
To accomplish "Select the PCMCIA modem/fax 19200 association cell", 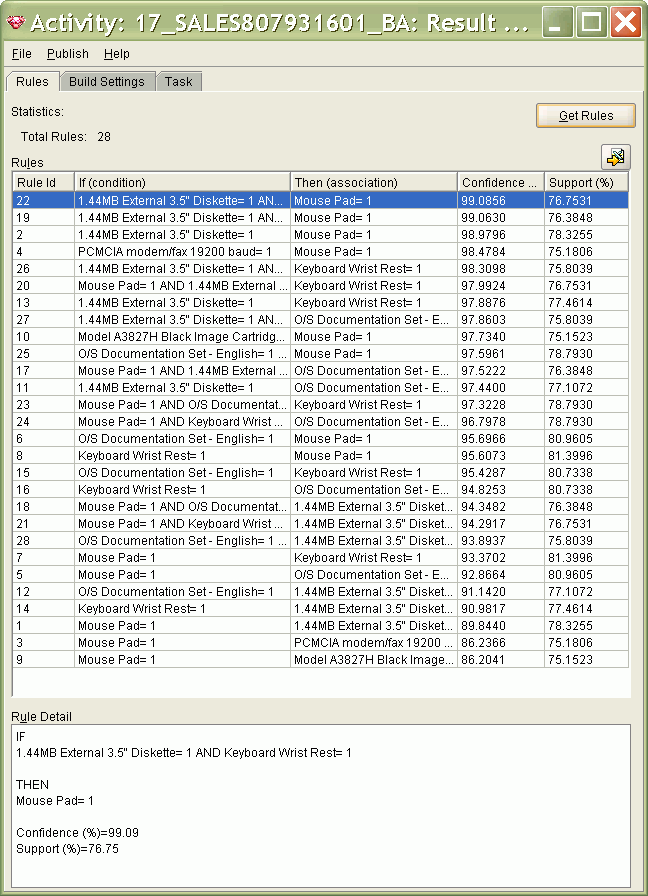I will point(373,643).
